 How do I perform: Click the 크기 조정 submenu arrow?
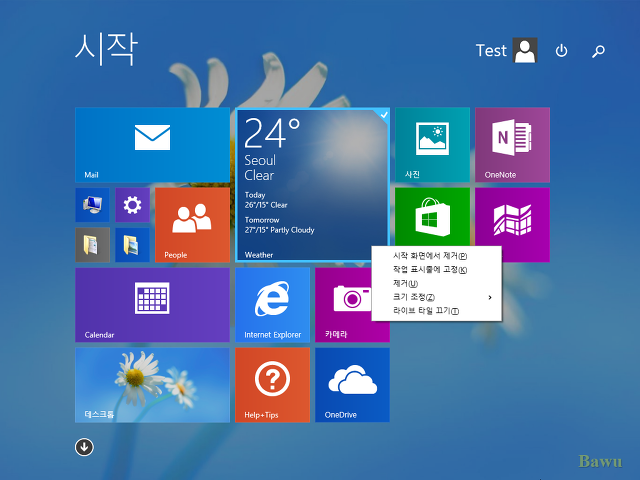pyautogui.click(x=490, y=297)
